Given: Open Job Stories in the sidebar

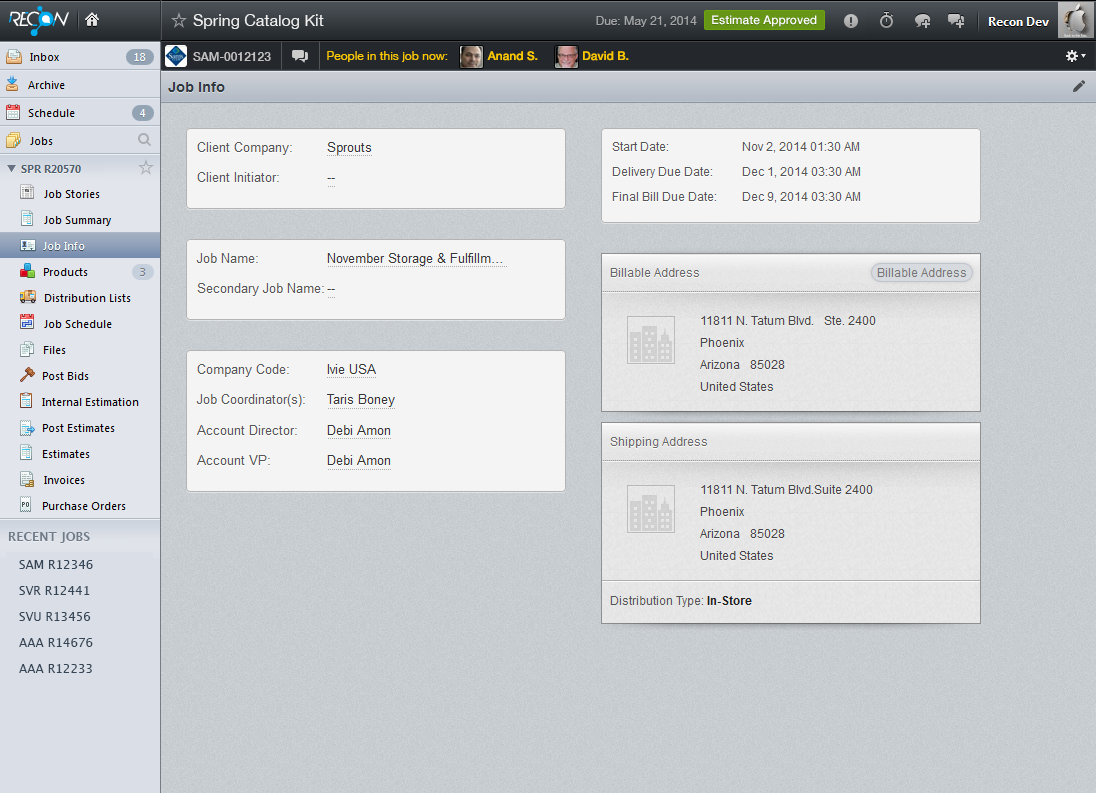Looking at the screenshot, I should [80, 194].
